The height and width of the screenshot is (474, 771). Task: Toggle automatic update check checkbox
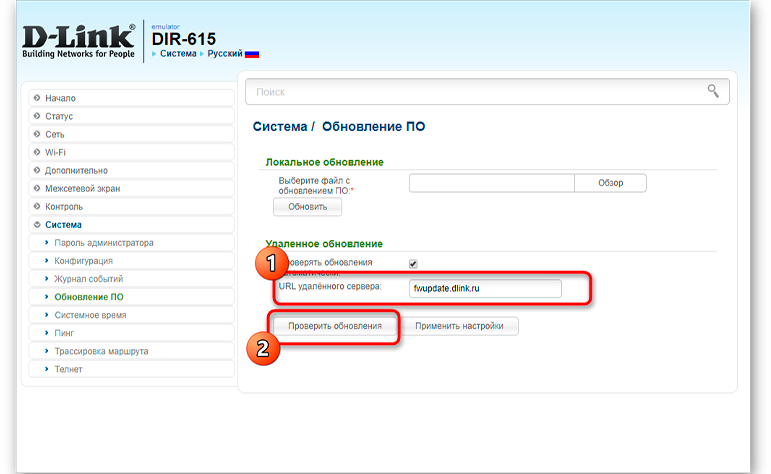tap(413, 264)
